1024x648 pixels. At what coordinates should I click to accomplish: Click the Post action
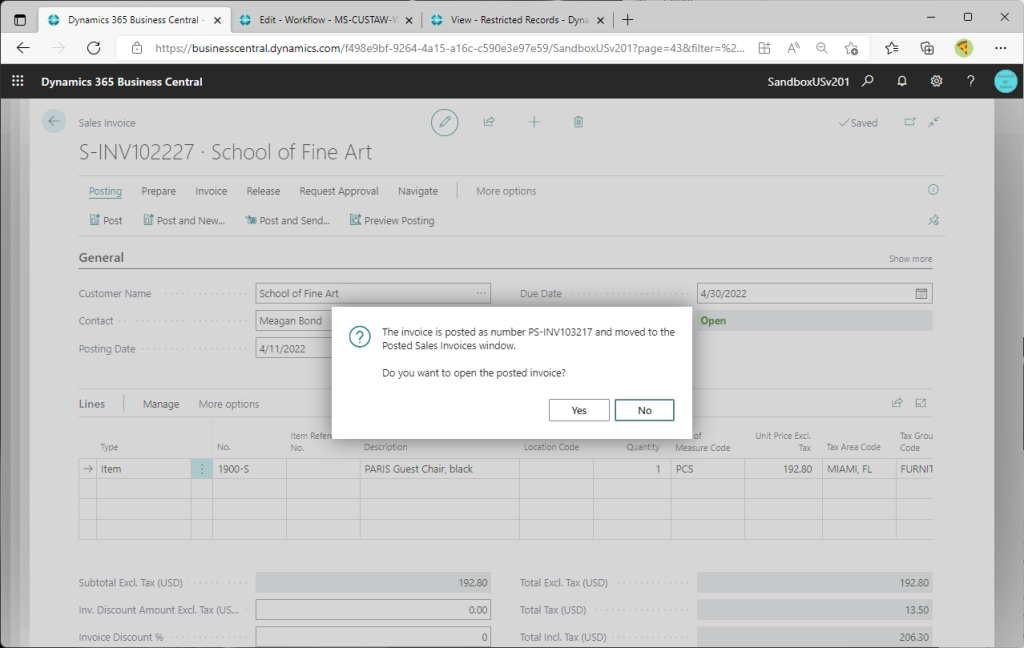click(106, 220)
